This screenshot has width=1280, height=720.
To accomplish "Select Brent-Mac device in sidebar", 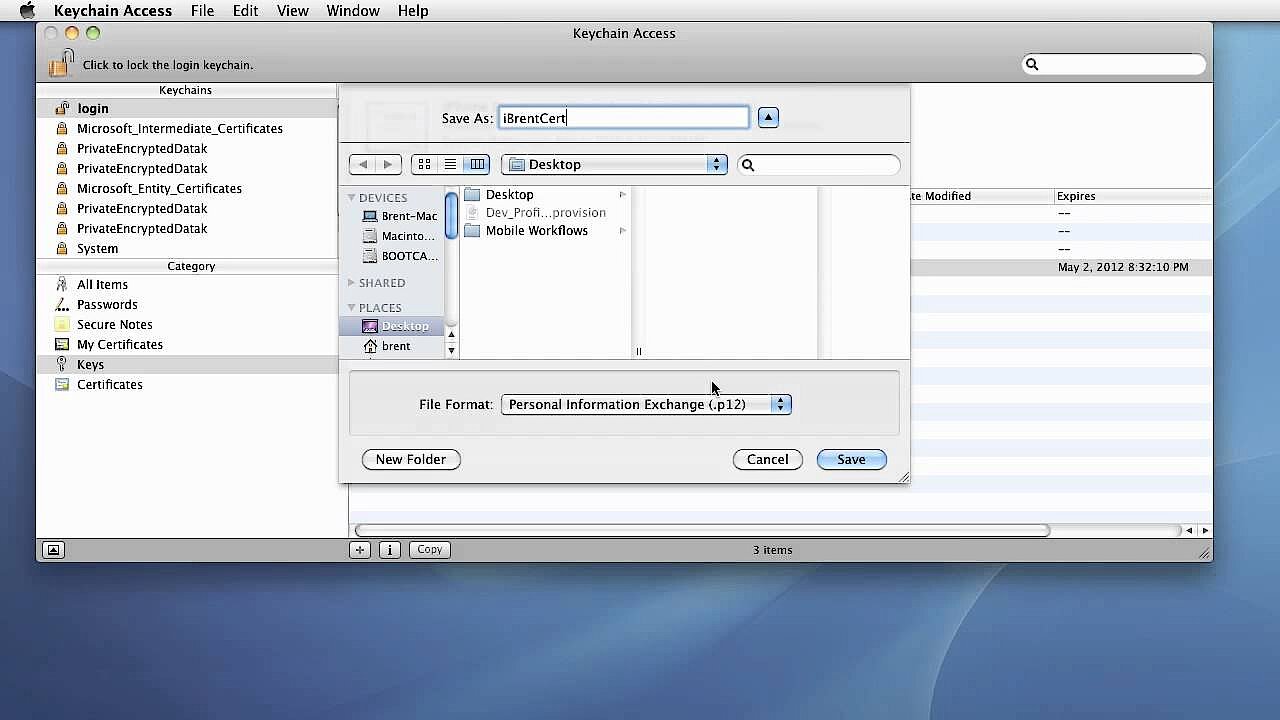I will (399, 216).
